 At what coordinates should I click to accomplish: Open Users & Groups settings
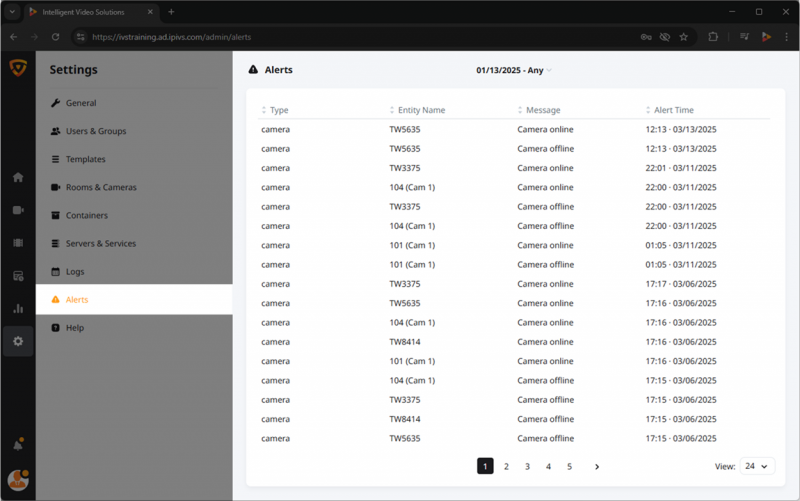click(x=134, y=131)
